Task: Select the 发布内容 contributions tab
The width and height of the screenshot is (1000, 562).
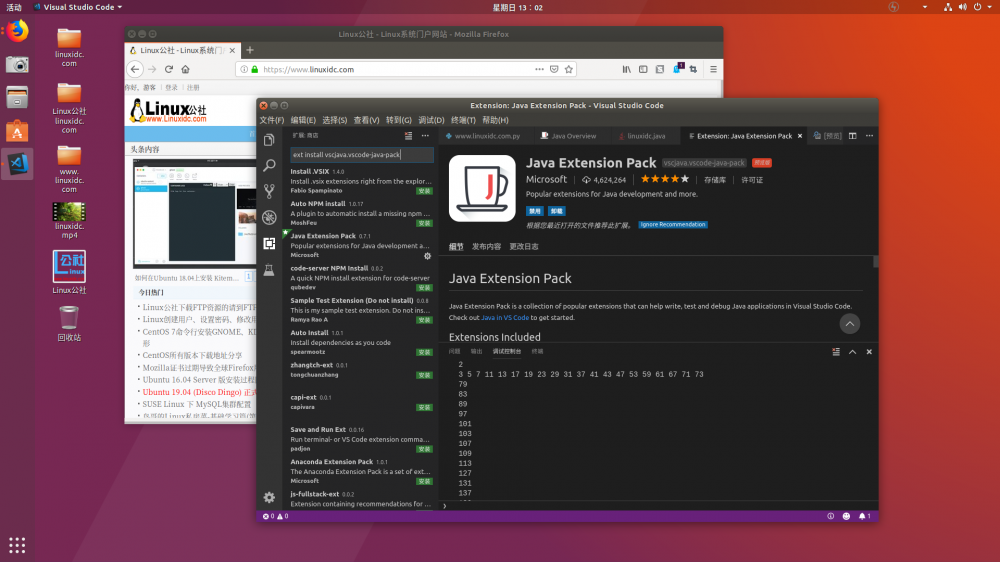Action: click(486, 246)
